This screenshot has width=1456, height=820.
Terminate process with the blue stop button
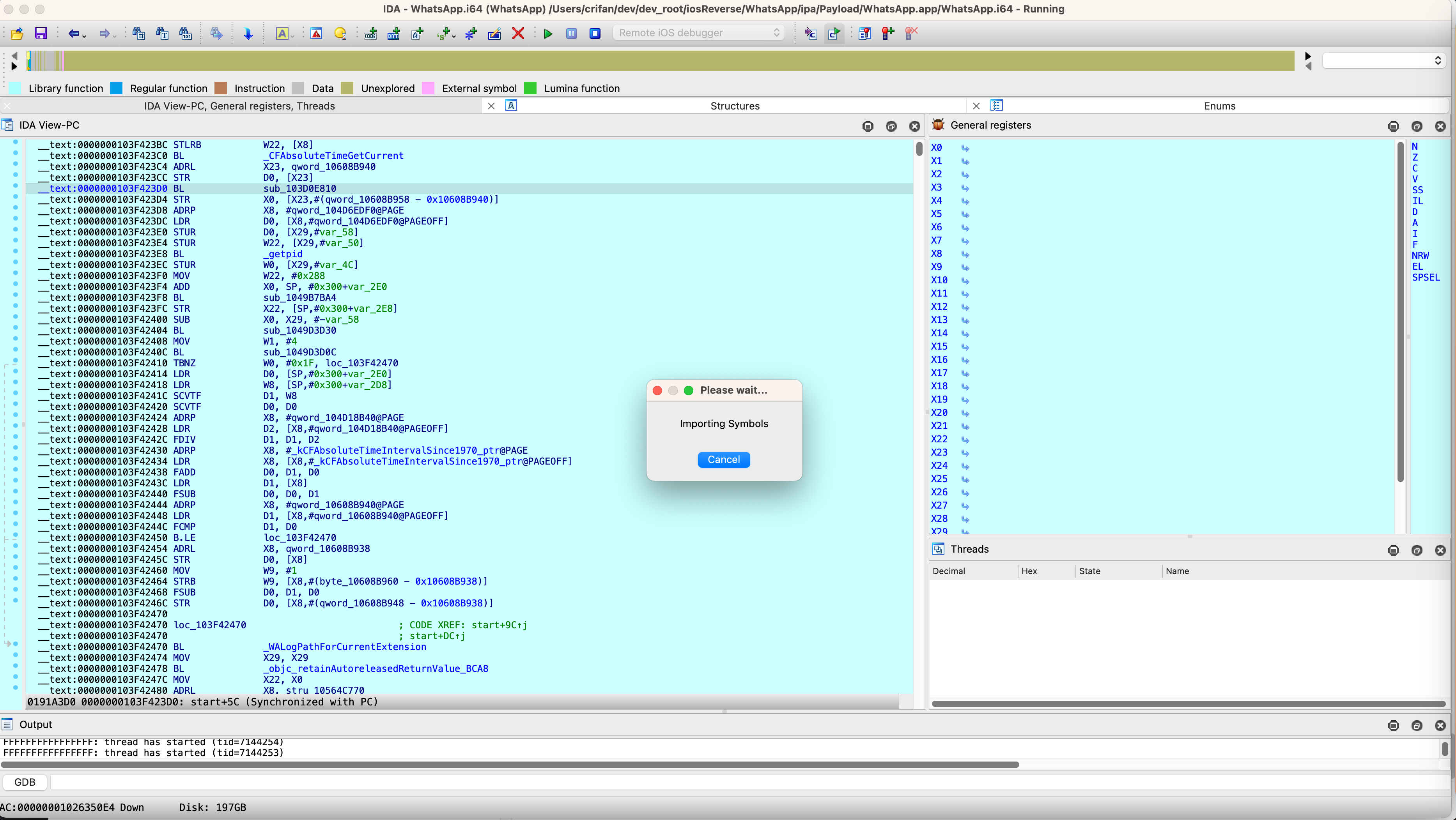(x=595, y=33)
